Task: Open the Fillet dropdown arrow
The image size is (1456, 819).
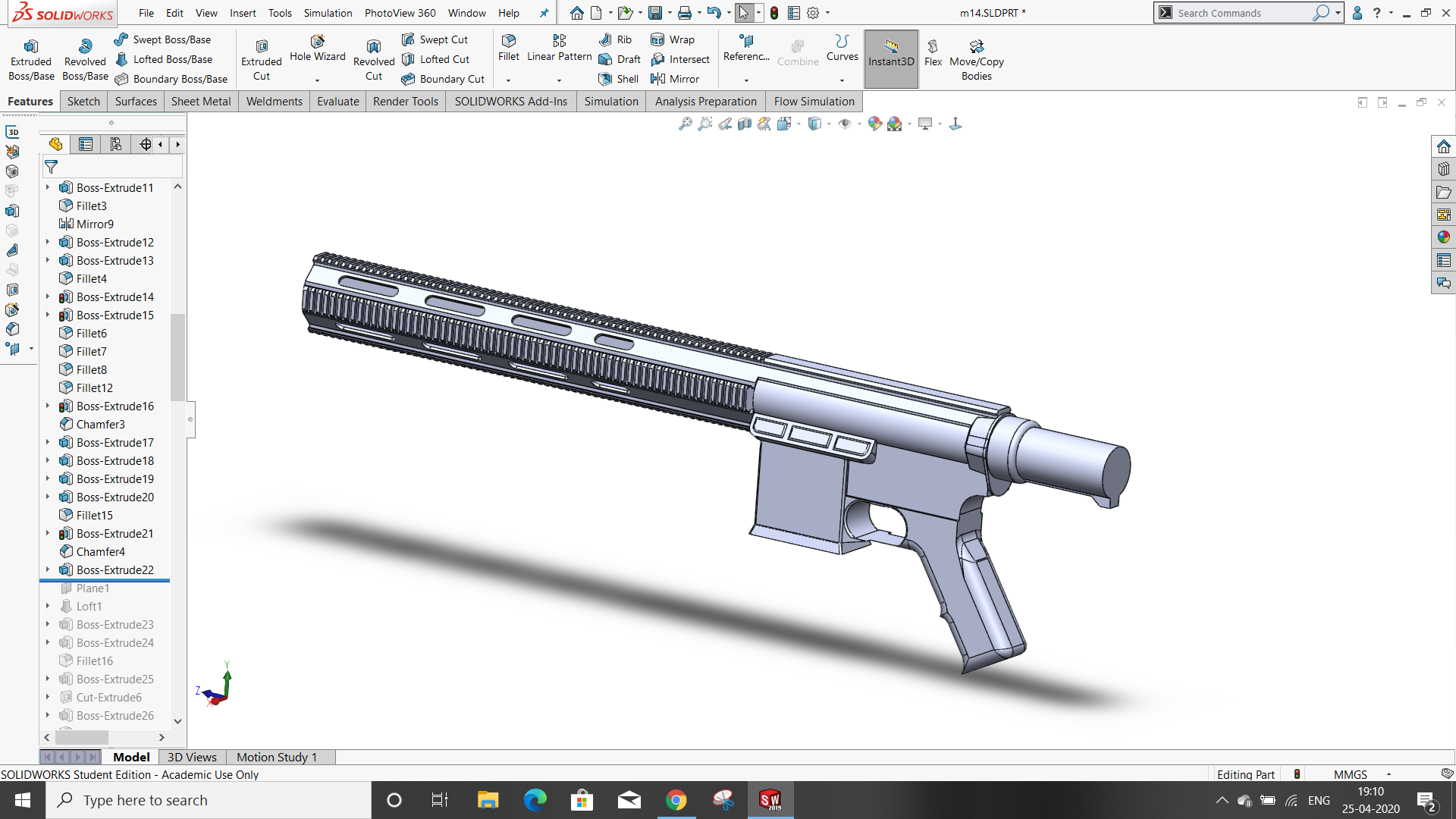Action: (509, 80)
